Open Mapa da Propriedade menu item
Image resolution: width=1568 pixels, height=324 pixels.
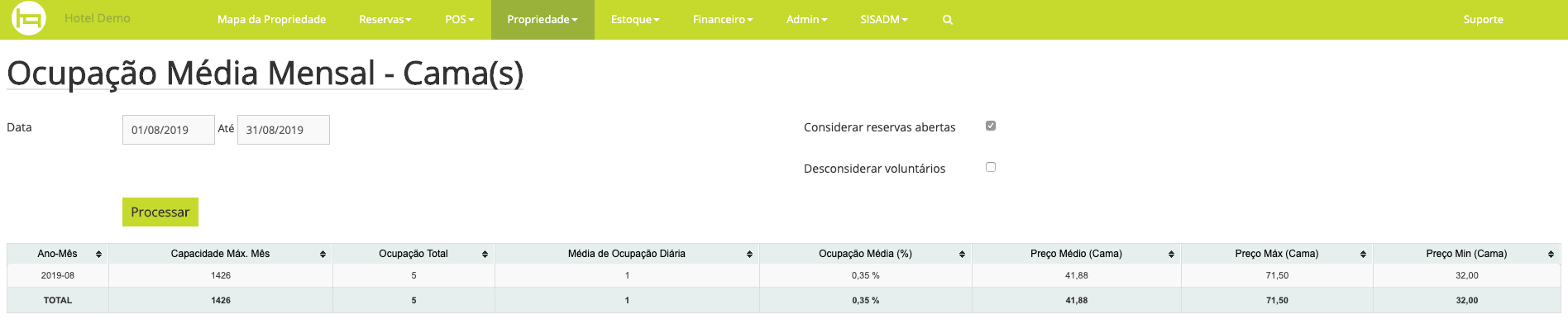tap(271, 20)
